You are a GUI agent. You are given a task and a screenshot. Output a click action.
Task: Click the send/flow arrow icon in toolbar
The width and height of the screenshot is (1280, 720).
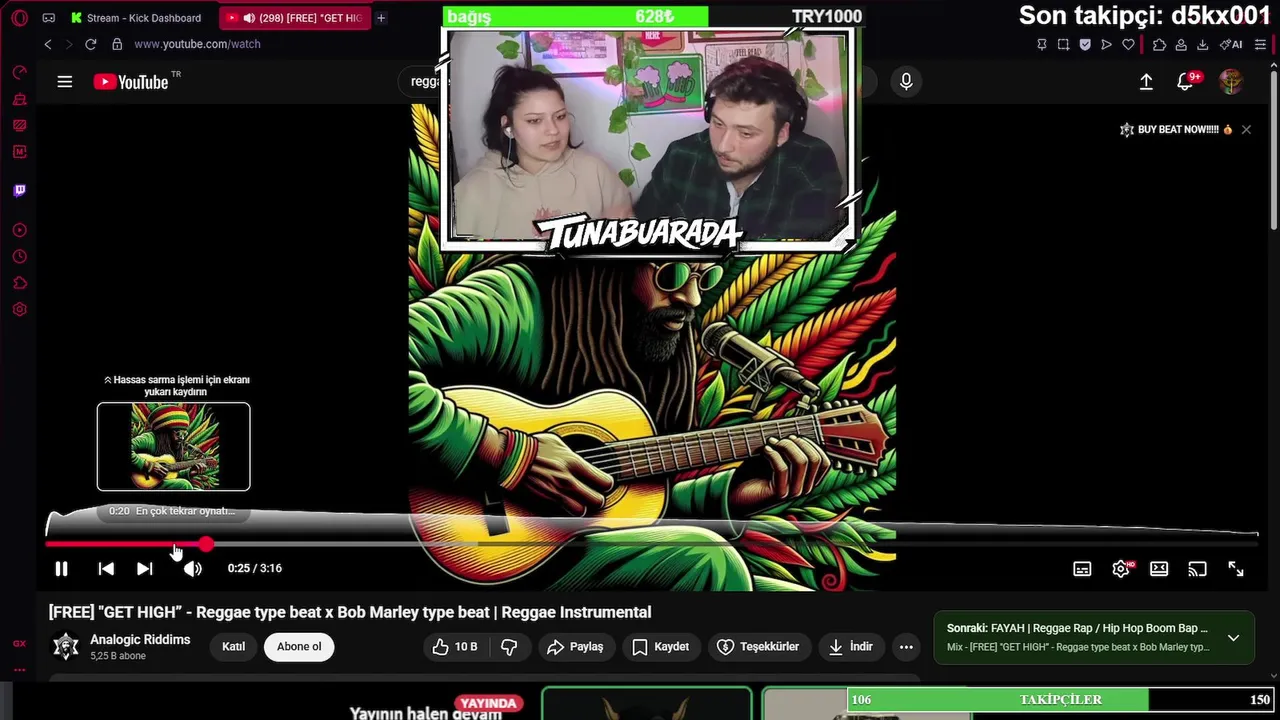[1106, 44]
